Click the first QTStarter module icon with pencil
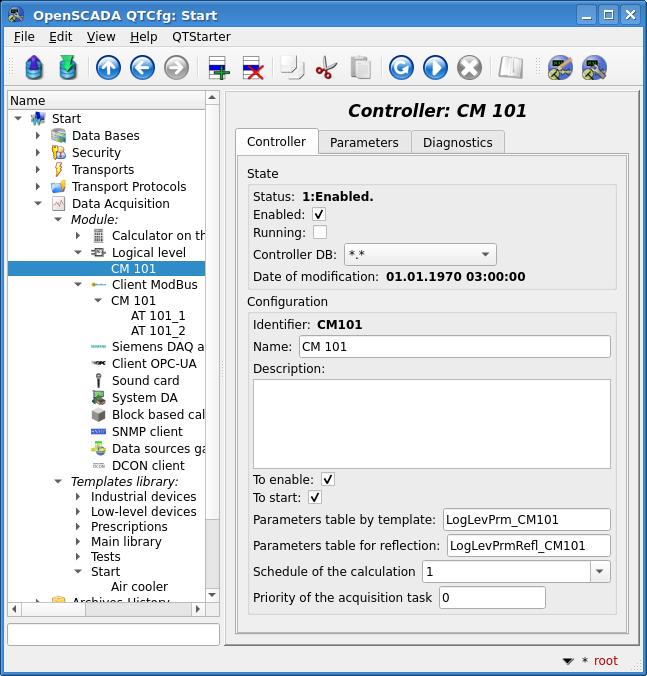647x676 pixels. [x=560, y=68]
